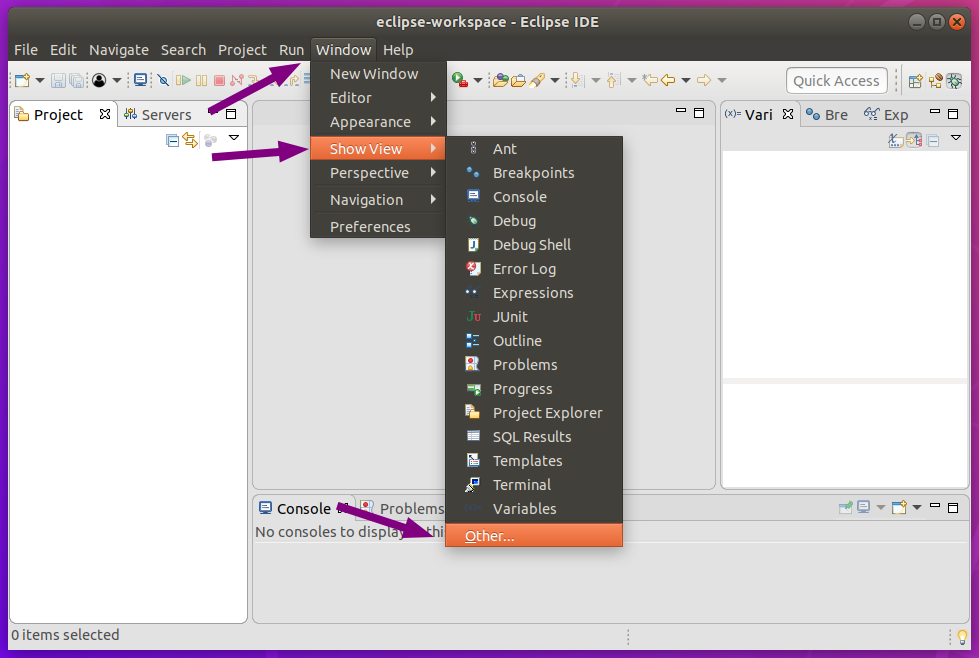
Task: Toggle the Pin Console icon
Action: [845, 508]
